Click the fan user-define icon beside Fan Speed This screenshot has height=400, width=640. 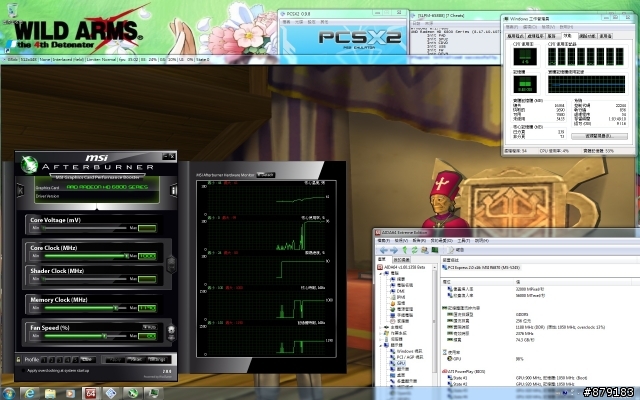[x=171, y=330]
